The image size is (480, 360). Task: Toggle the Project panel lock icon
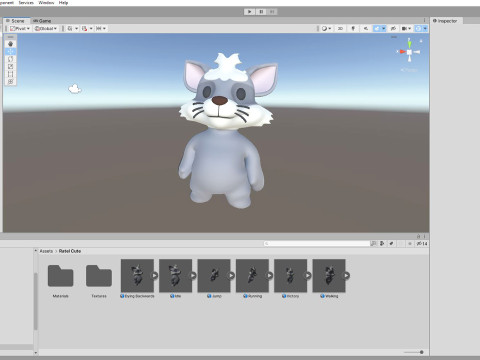[x=419, y=236]
